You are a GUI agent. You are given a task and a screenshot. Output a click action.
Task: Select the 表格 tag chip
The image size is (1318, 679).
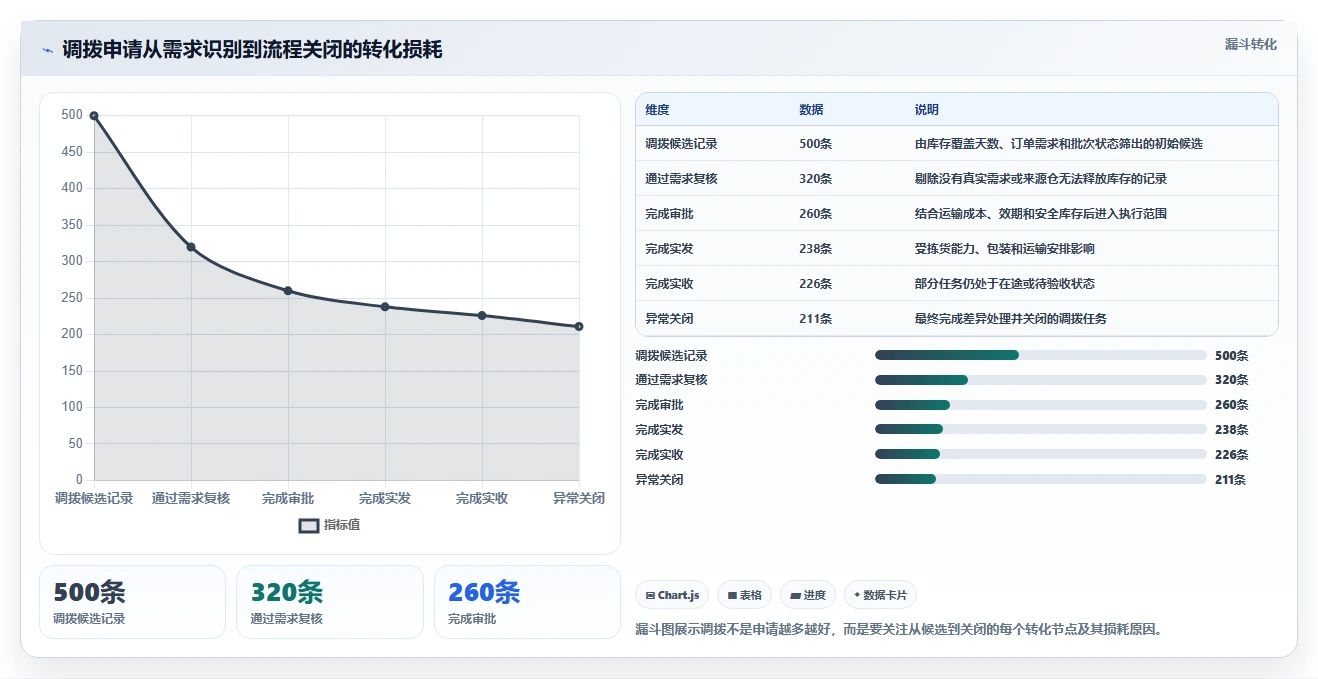tap(744, 595)
